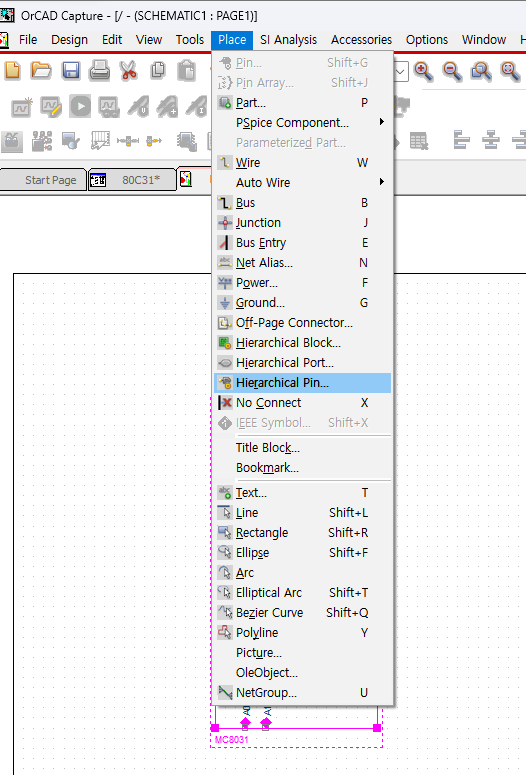The width and height of the screenshot is (526, 775).
Task: Print the schematic using the printer icon
Action: pyautogui.click(x=99, y=71)
